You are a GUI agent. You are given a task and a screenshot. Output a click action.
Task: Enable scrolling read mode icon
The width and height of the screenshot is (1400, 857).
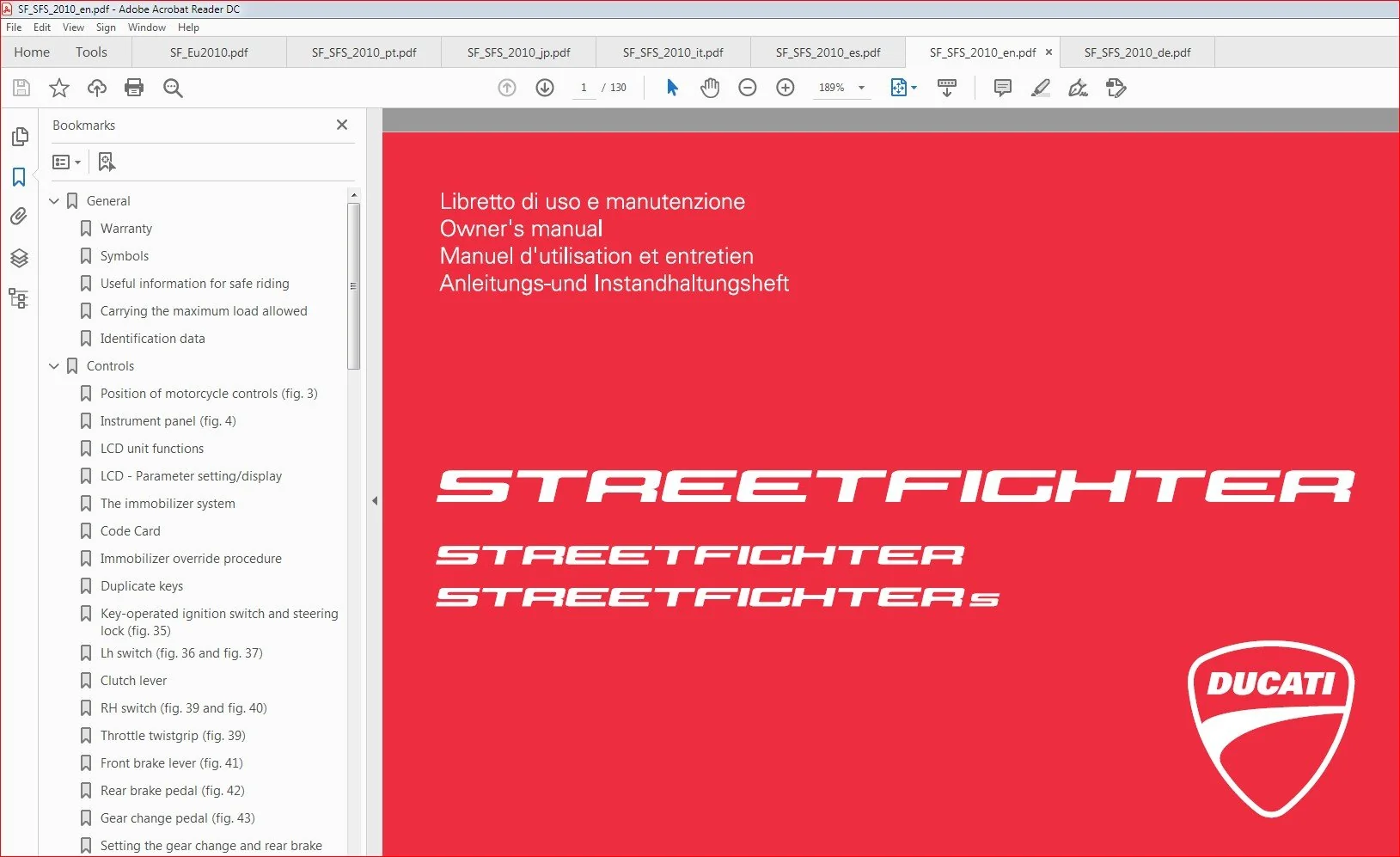(x=947, y=88)
